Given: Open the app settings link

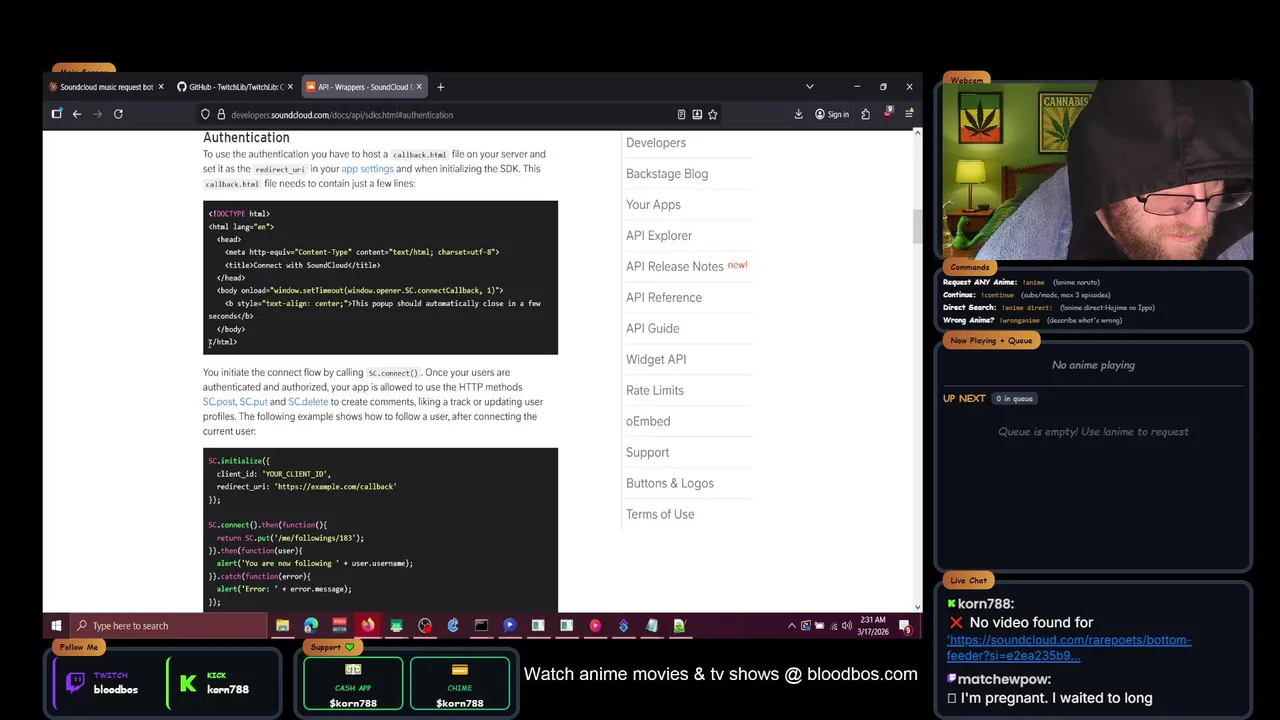Looking at the screenshot, I should (367, 169).
